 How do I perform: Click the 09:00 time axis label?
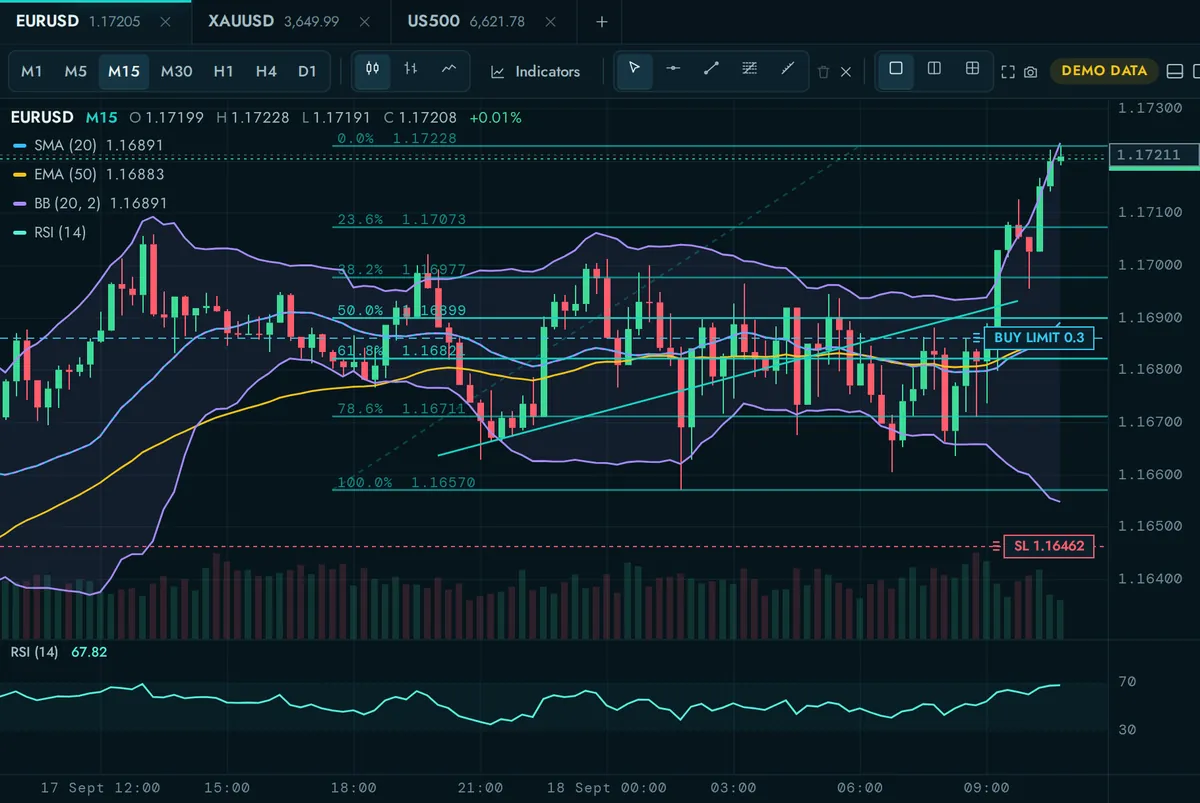[988, 788]
